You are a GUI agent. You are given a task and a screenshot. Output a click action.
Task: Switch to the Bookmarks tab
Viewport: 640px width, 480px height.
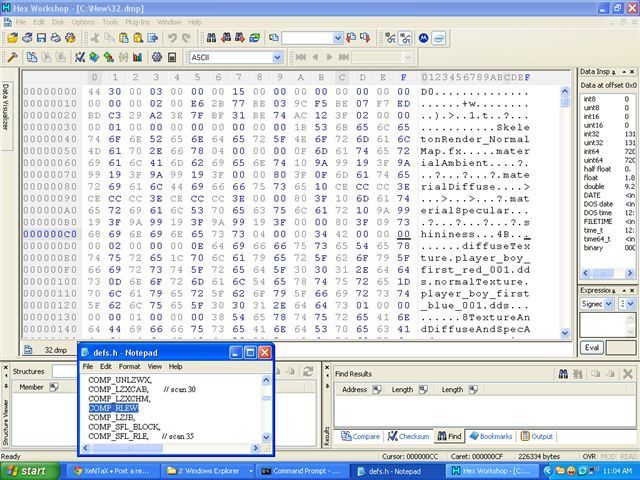pos(492,436)
